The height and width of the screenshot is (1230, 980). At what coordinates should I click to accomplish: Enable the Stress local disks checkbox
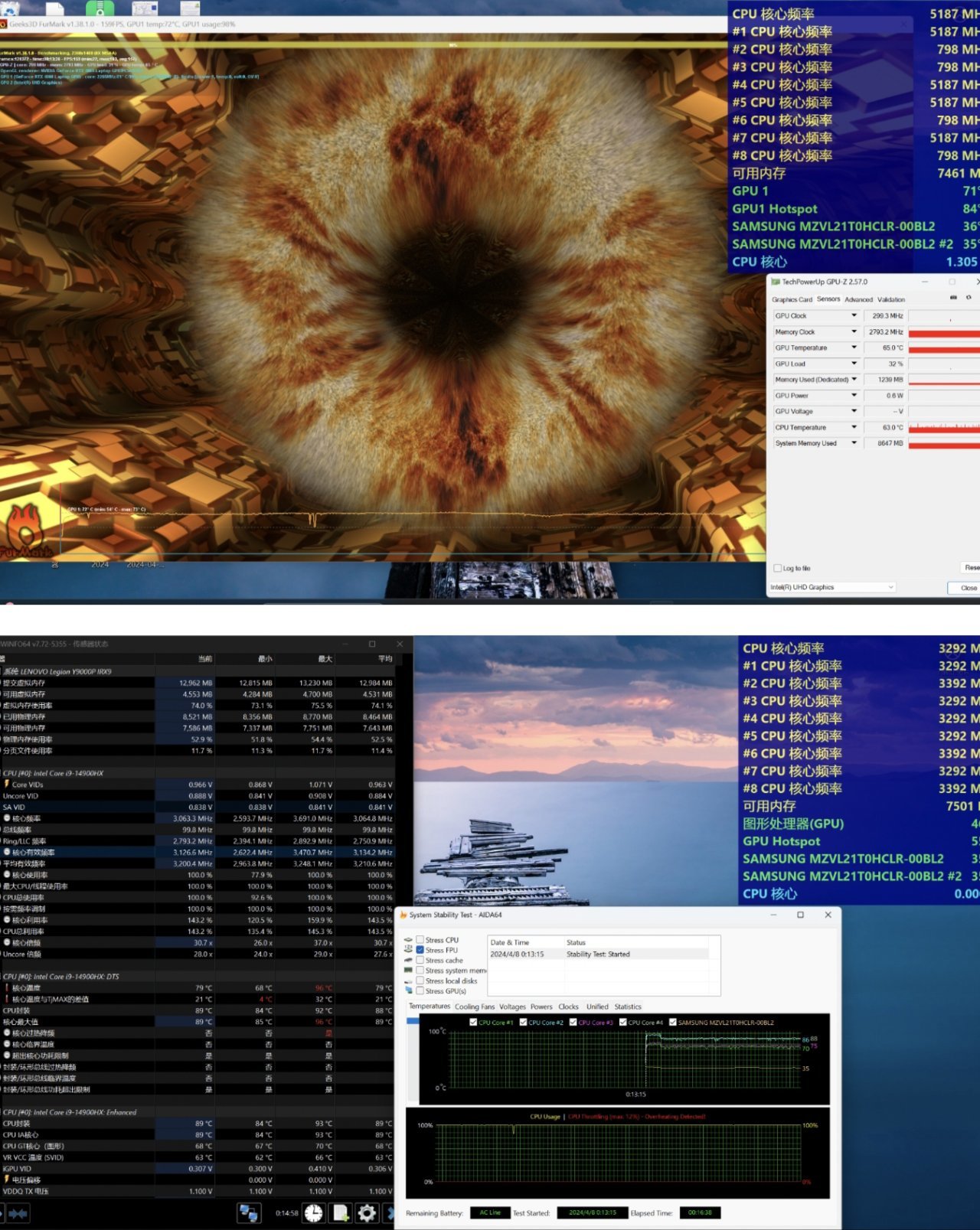point(420,980)
